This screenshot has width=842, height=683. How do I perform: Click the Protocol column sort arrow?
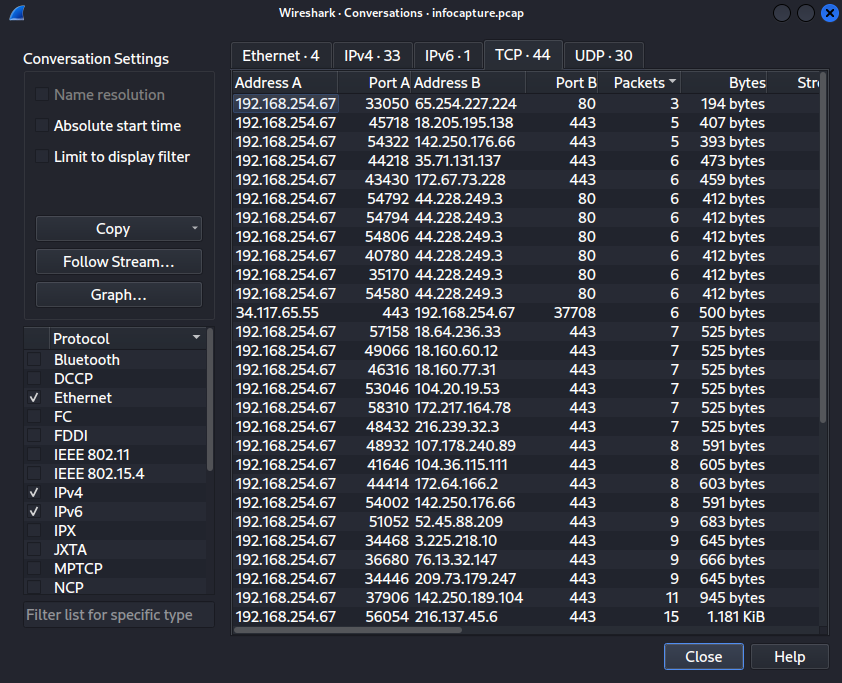point(197,338)
